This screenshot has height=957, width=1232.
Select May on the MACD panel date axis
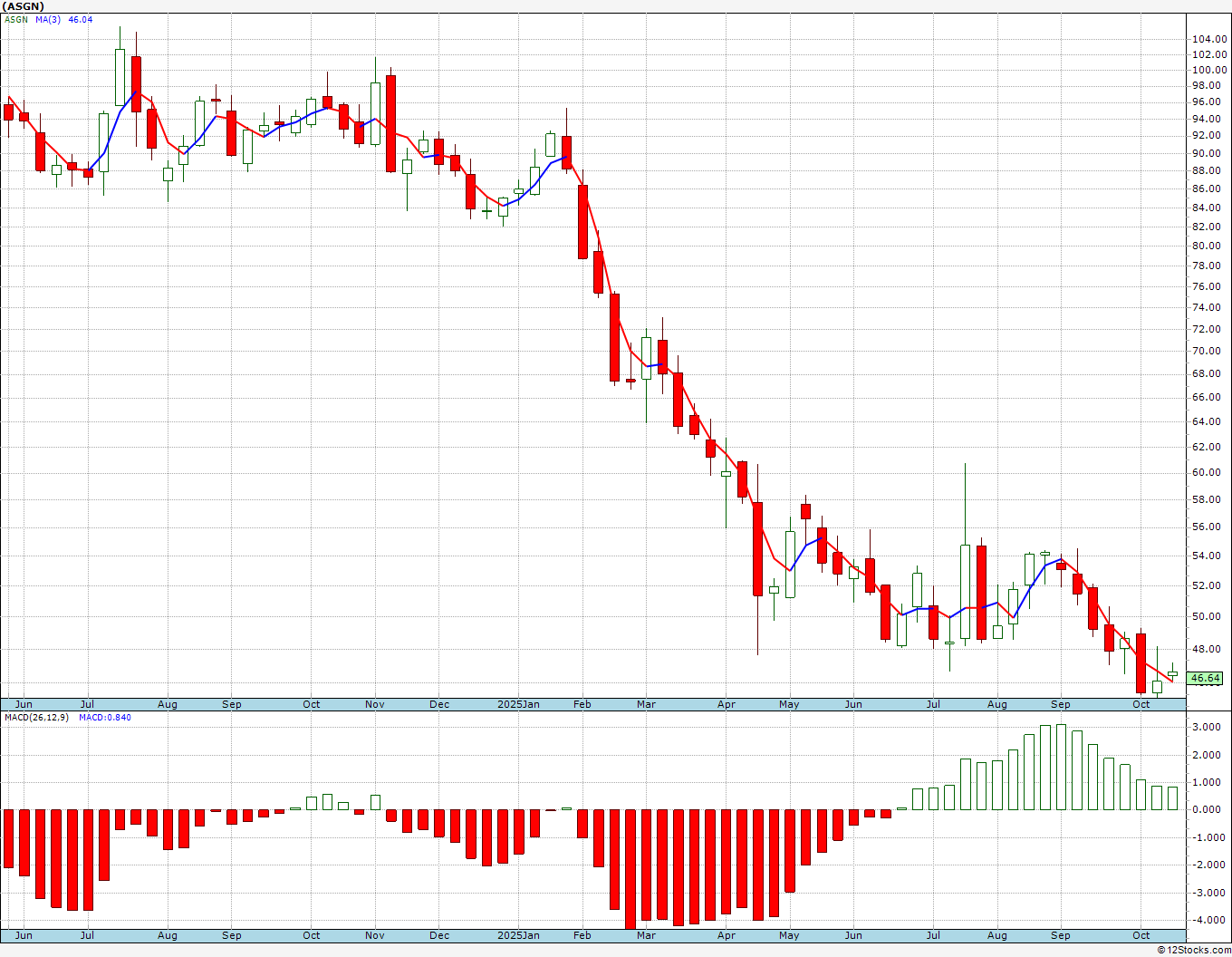pyautogui.click(x=789, y=935)
